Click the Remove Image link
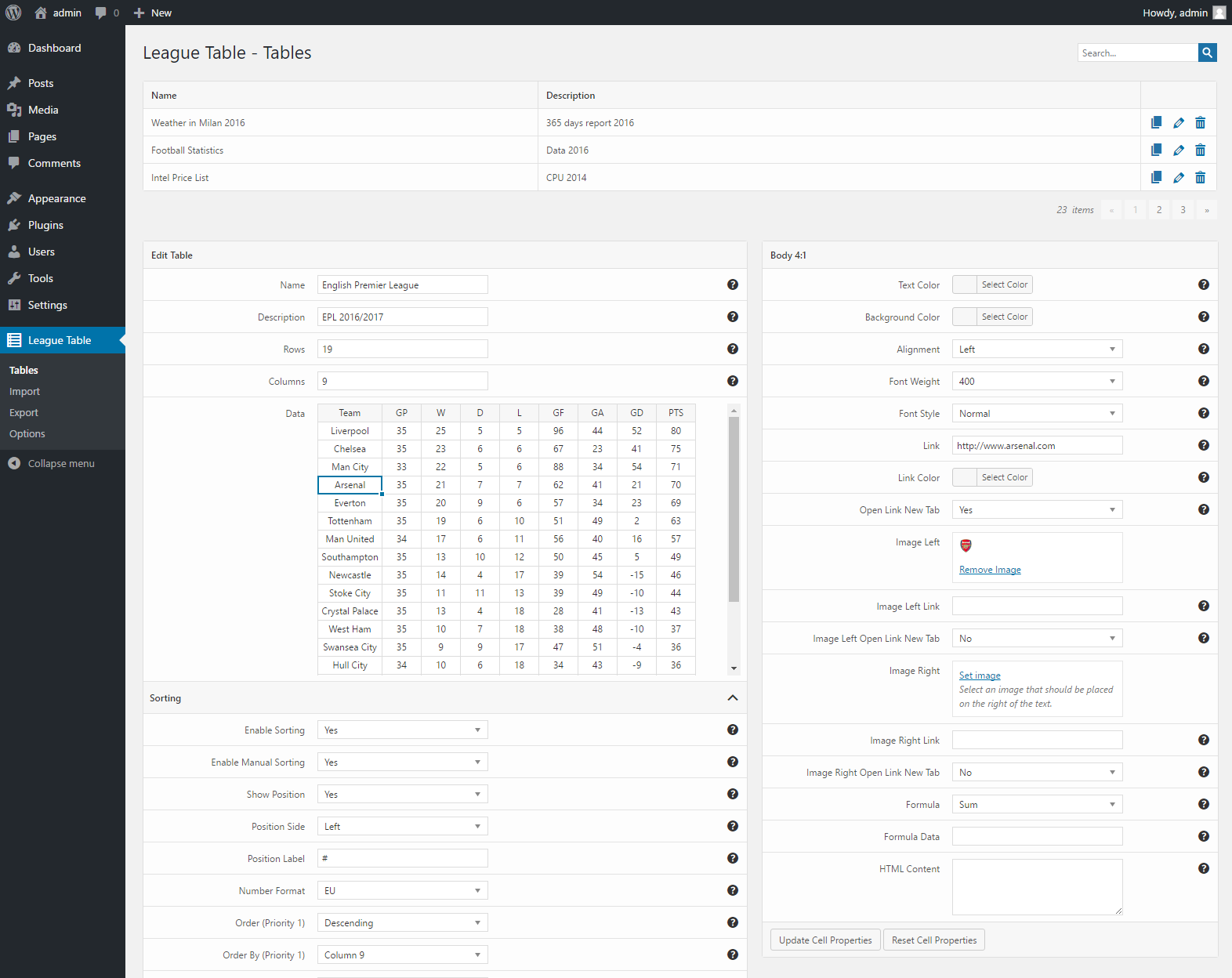 (x=990, y=570)
